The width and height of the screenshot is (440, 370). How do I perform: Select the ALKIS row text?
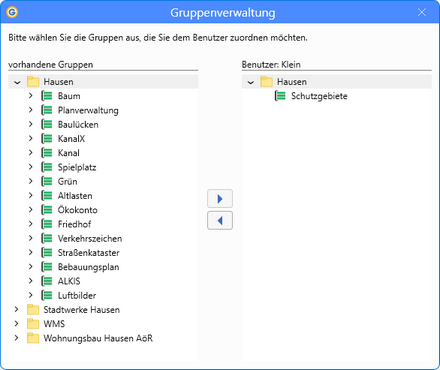[69, 281]
